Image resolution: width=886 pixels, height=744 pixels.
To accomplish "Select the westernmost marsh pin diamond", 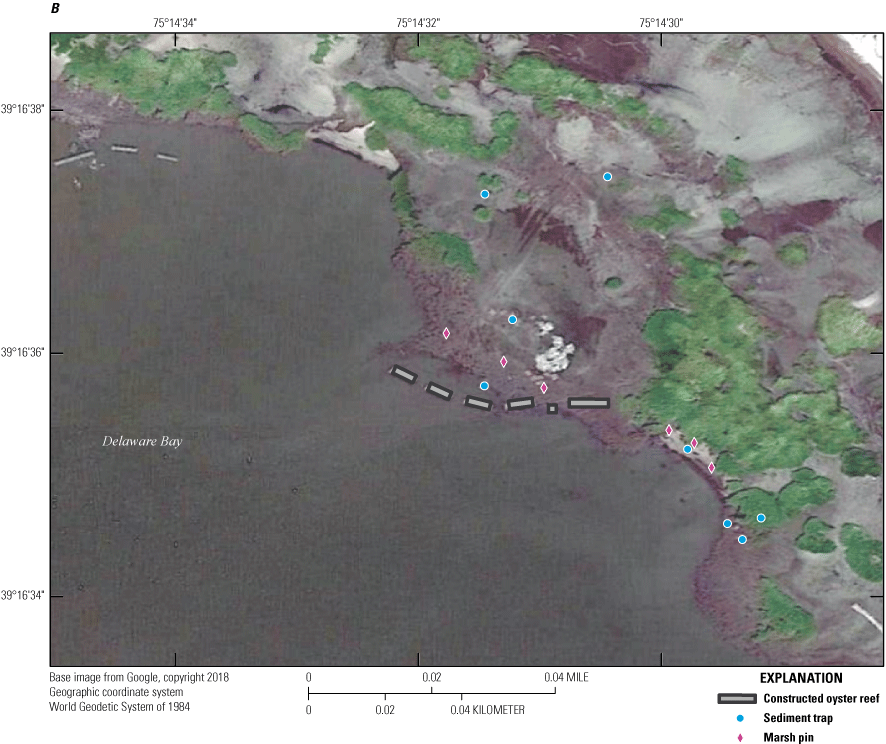I will tap(446, 333).
